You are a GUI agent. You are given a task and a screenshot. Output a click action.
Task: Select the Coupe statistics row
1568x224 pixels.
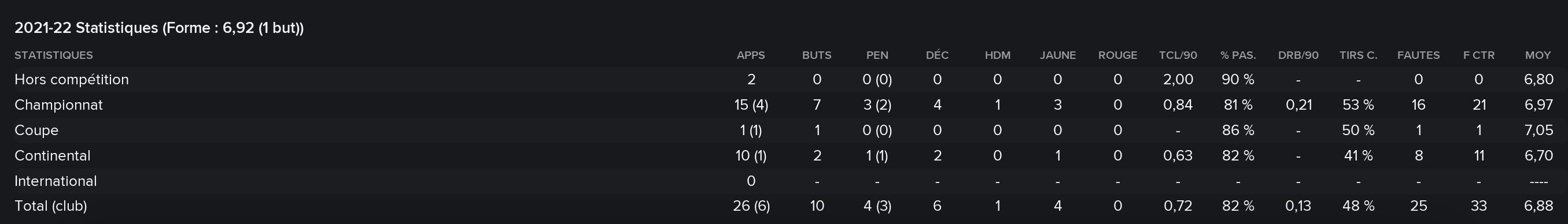784,130
